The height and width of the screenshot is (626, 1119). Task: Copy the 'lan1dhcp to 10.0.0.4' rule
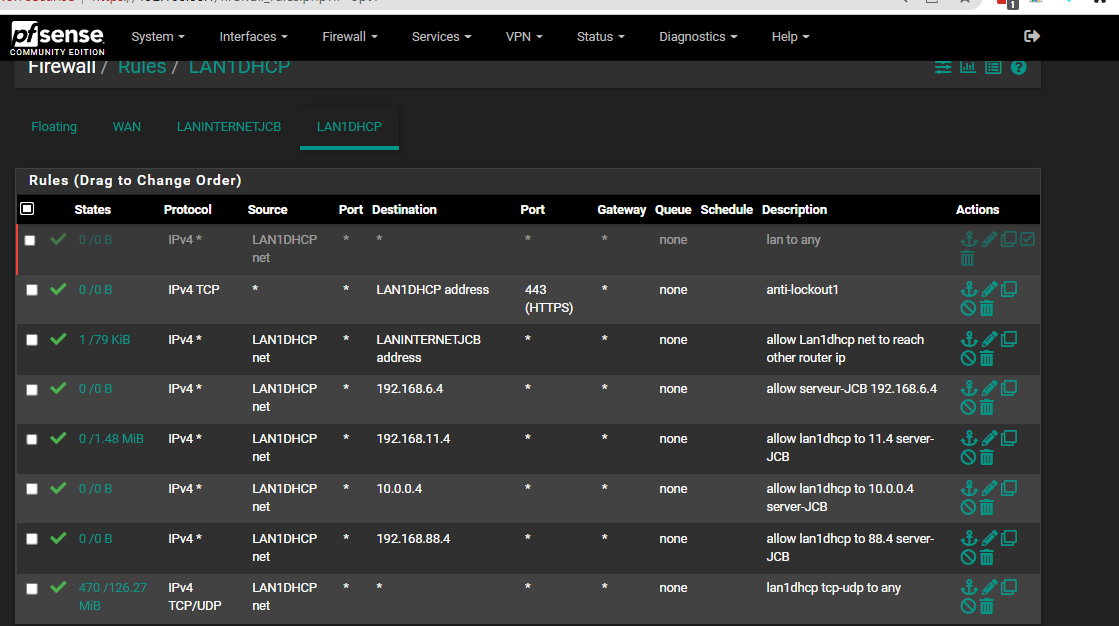(1008, 488)
